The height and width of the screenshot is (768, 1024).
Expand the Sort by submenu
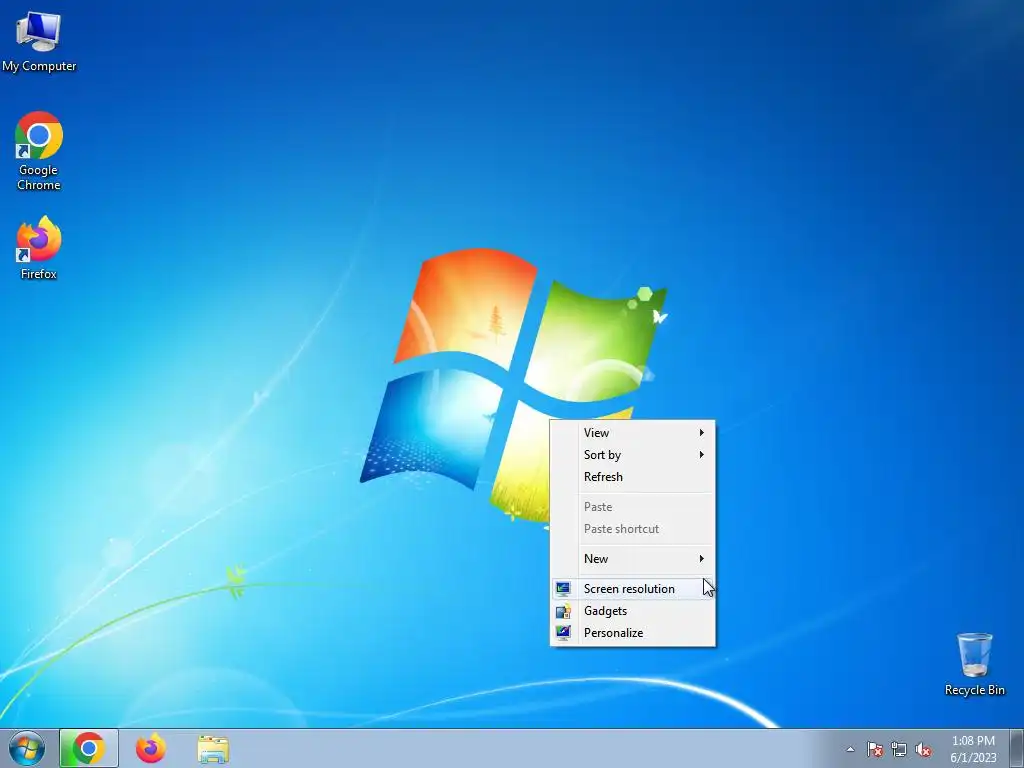tap(632, 455)
